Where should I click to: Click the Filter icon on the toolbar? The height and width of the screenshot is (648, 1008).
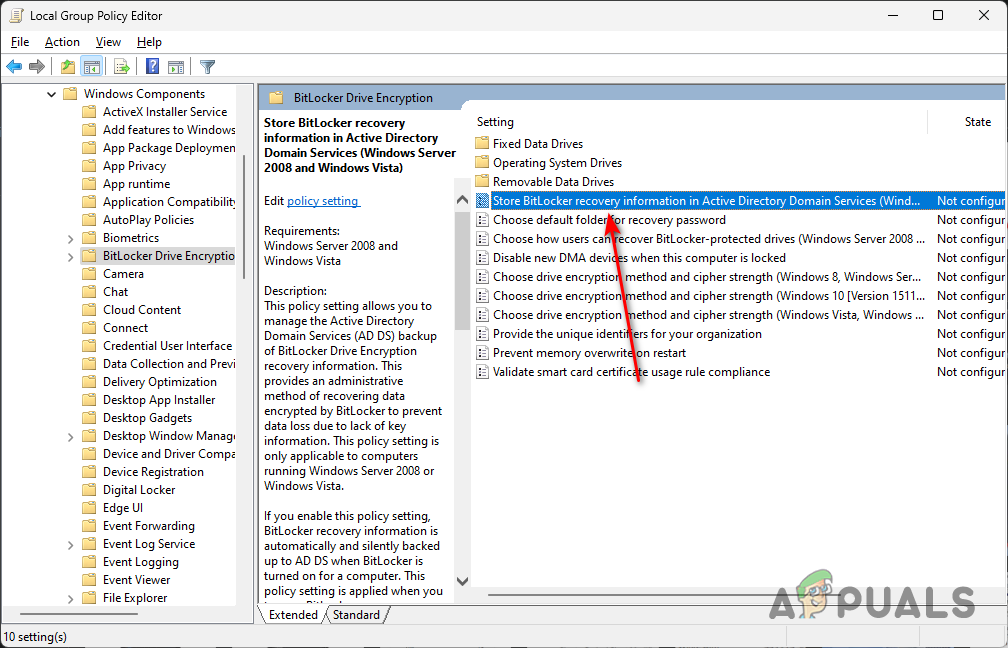tap(207, 66)
